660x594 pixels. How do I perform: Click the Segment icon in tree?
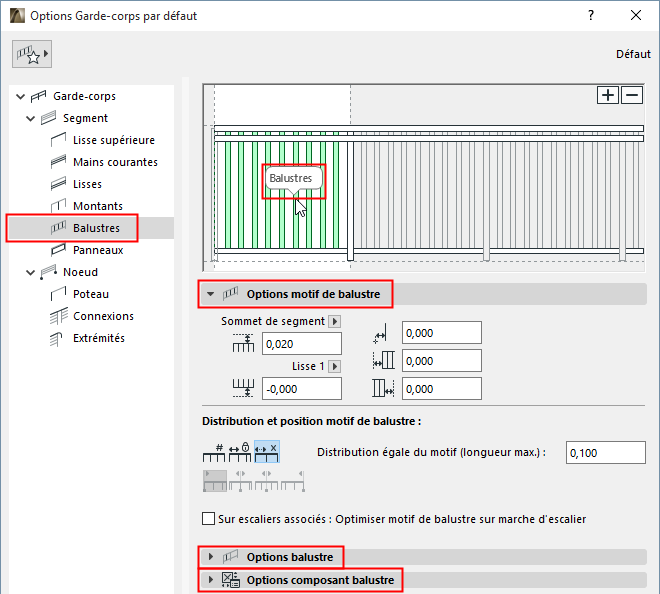click(48, 118)
